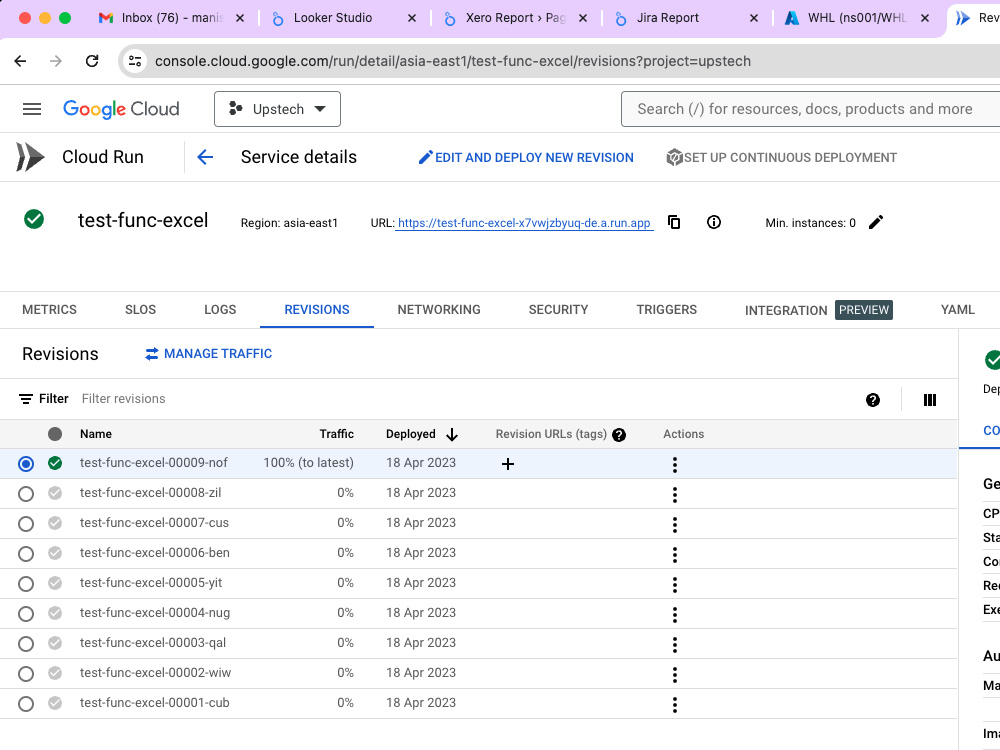Switch to the SLOS tab
The image size is (1000, 750).
click(140, 310)
